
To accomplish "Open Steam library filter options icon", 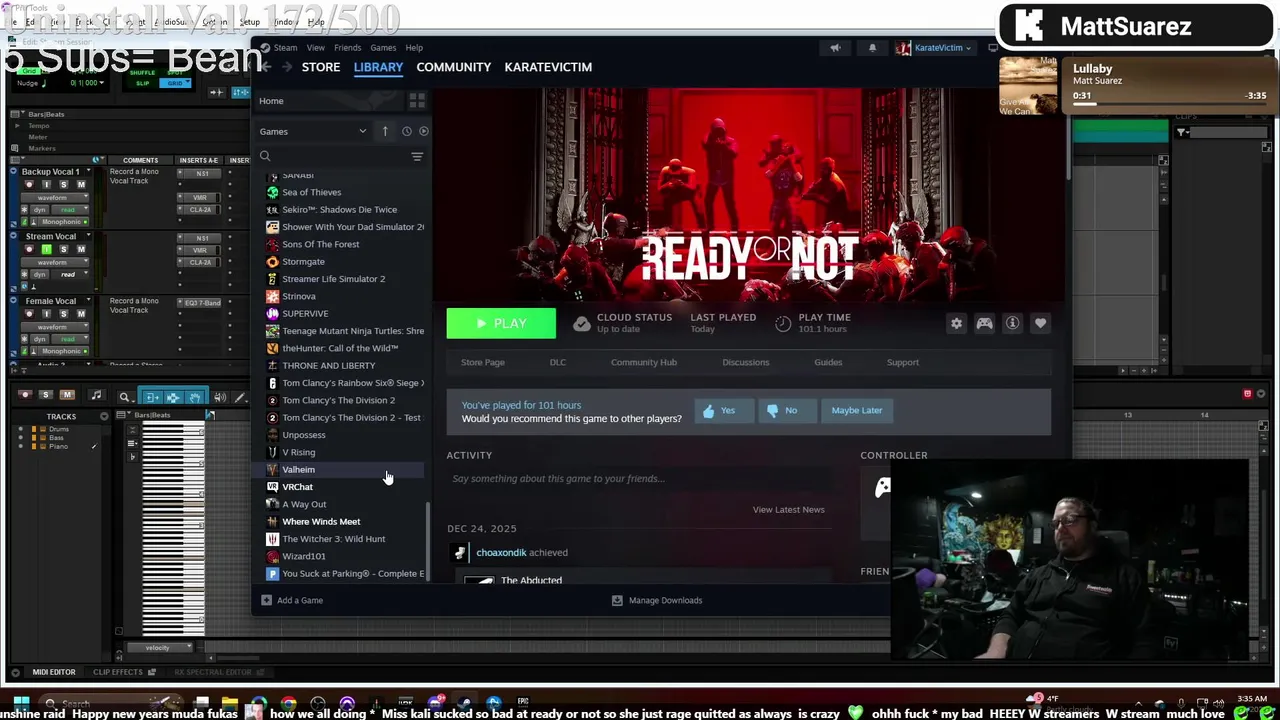I will click(417, 156).
